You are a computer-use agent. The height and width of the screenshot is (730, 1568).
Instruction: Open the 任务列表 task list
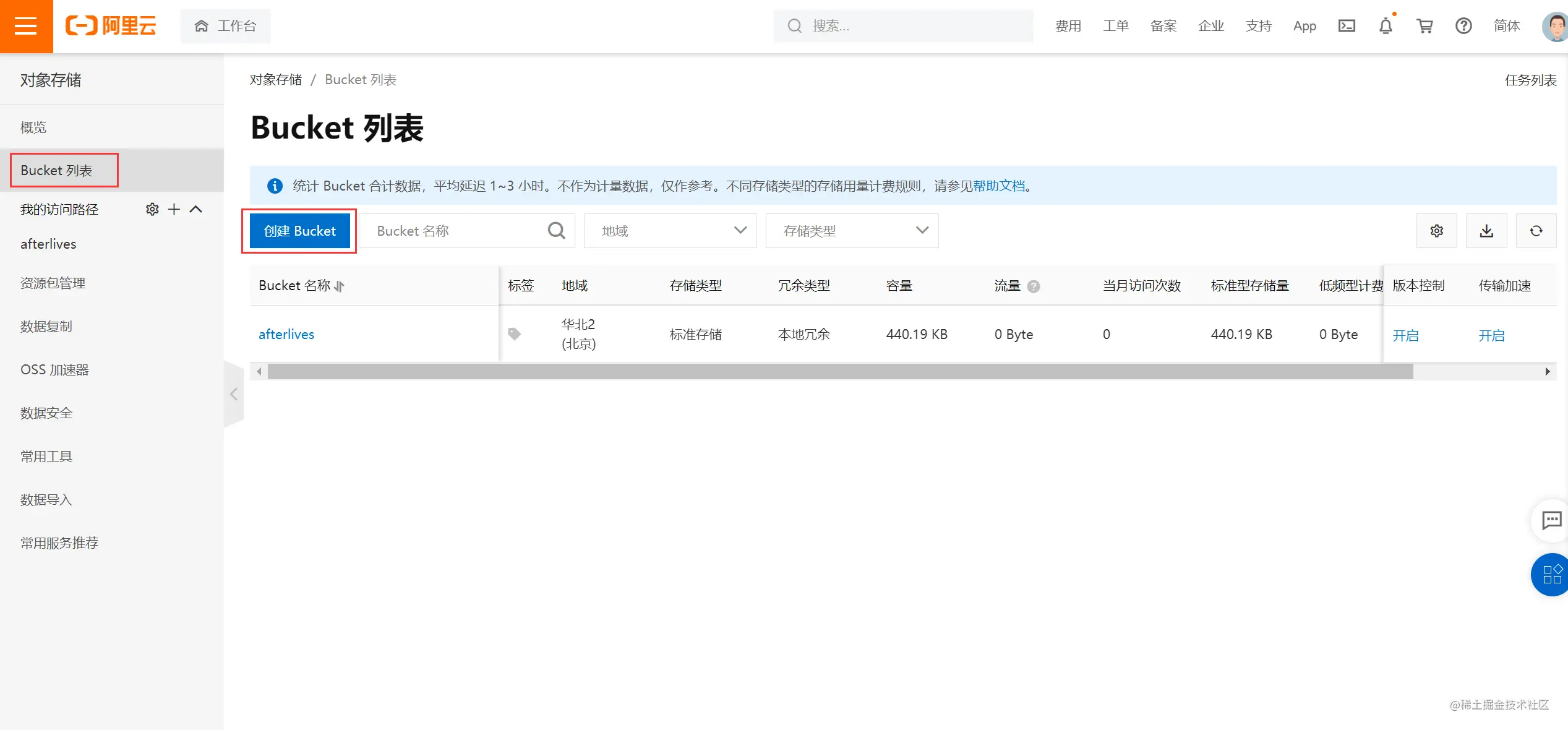[x=1530, y=80]
